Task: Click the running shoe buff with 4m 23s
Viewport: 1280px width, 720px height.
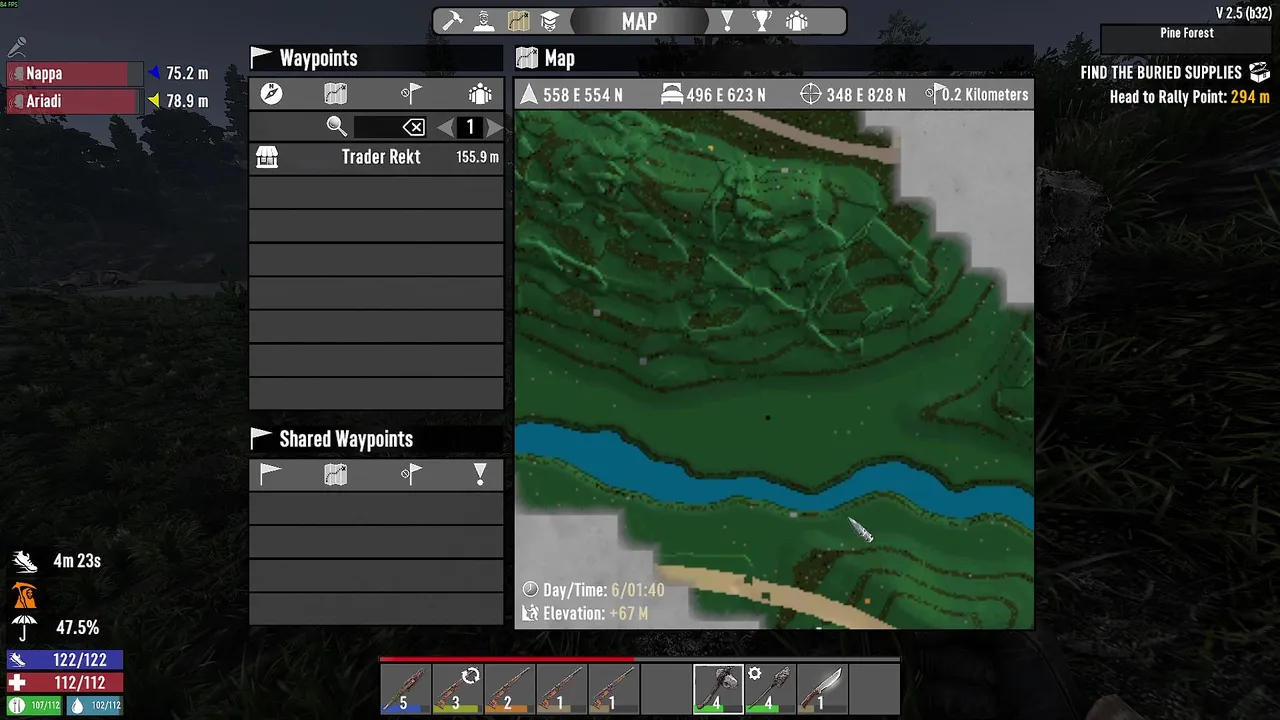Action: pos(24,561)
